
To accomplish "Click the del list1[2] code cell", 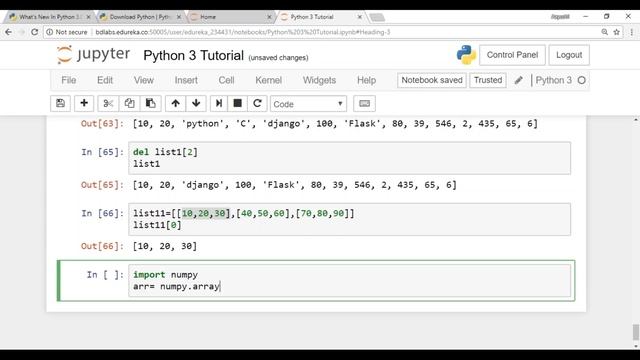I will [x=349, y=158].
